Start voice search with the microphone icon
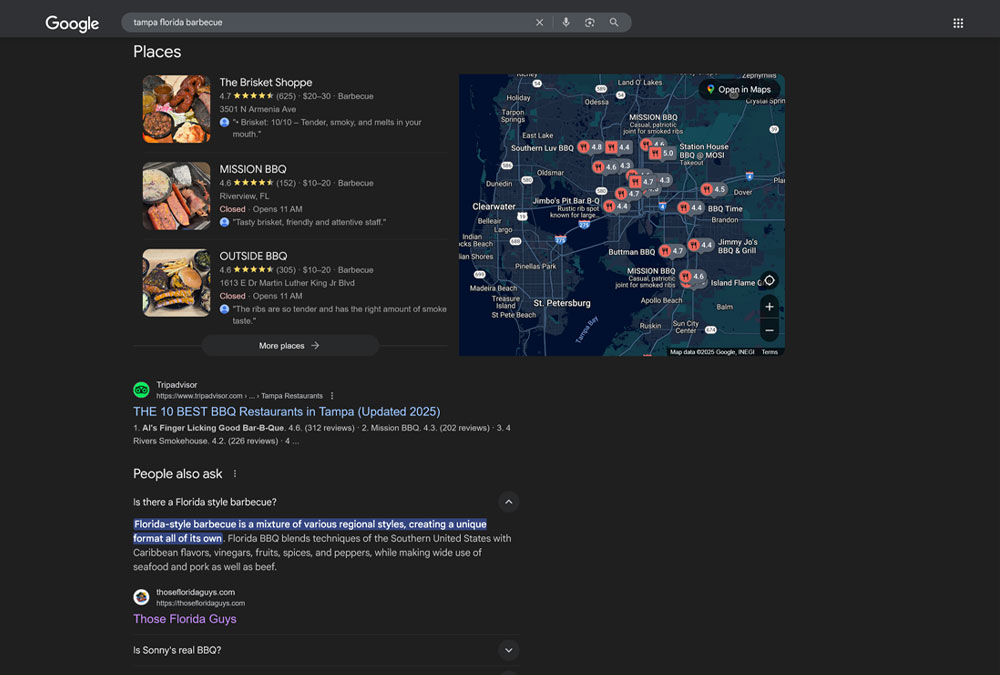 point(566,22)
